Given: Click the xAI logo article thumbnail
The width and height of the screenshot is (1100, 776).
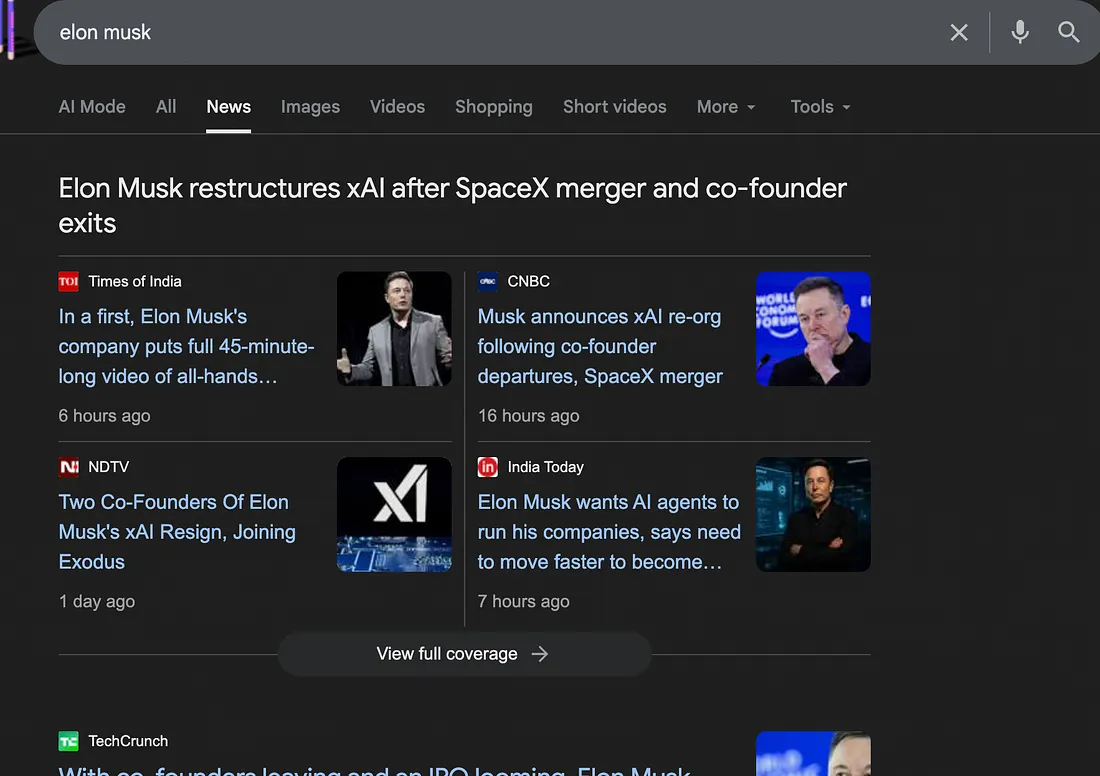Looking at the screenshot, I should (394, 514).
